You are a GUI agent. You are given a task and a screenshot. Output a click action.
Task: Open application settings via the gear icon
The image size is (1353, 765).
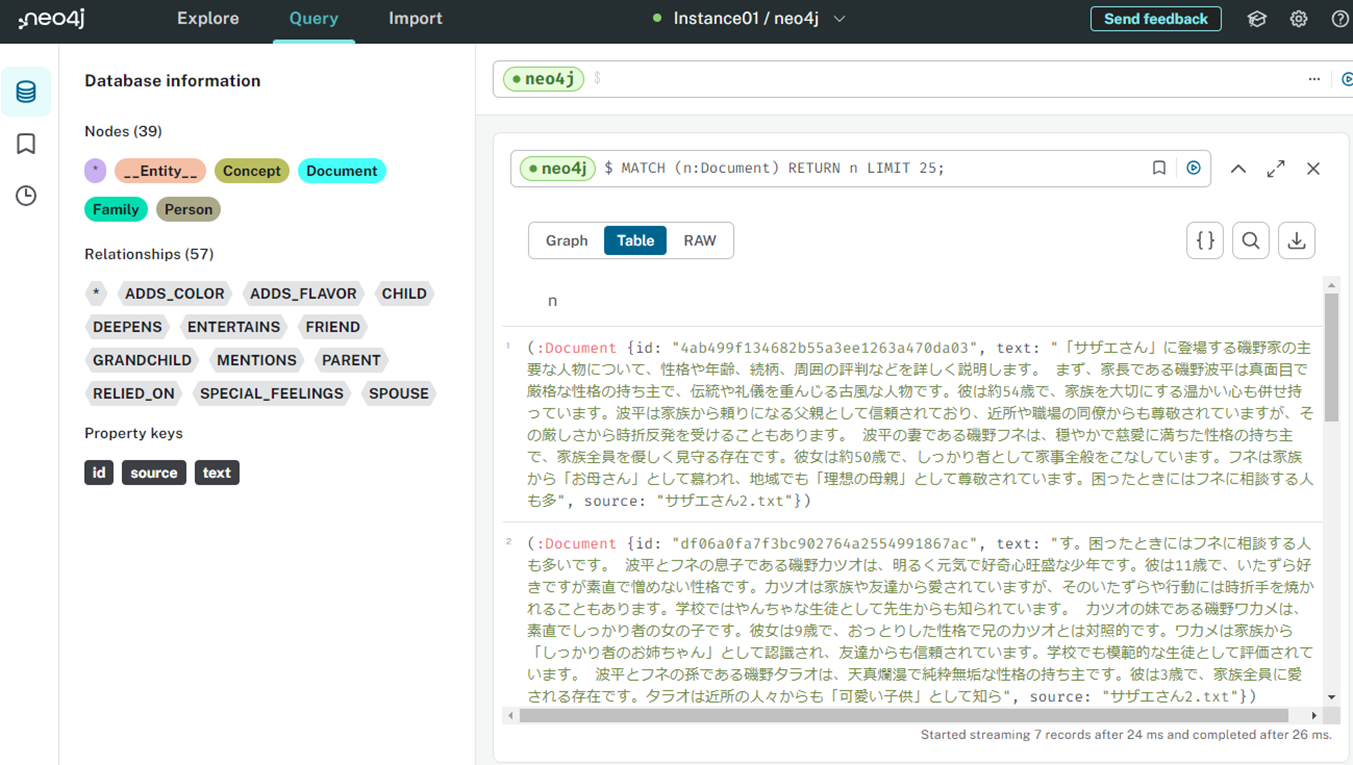(x=1298, y=18)
